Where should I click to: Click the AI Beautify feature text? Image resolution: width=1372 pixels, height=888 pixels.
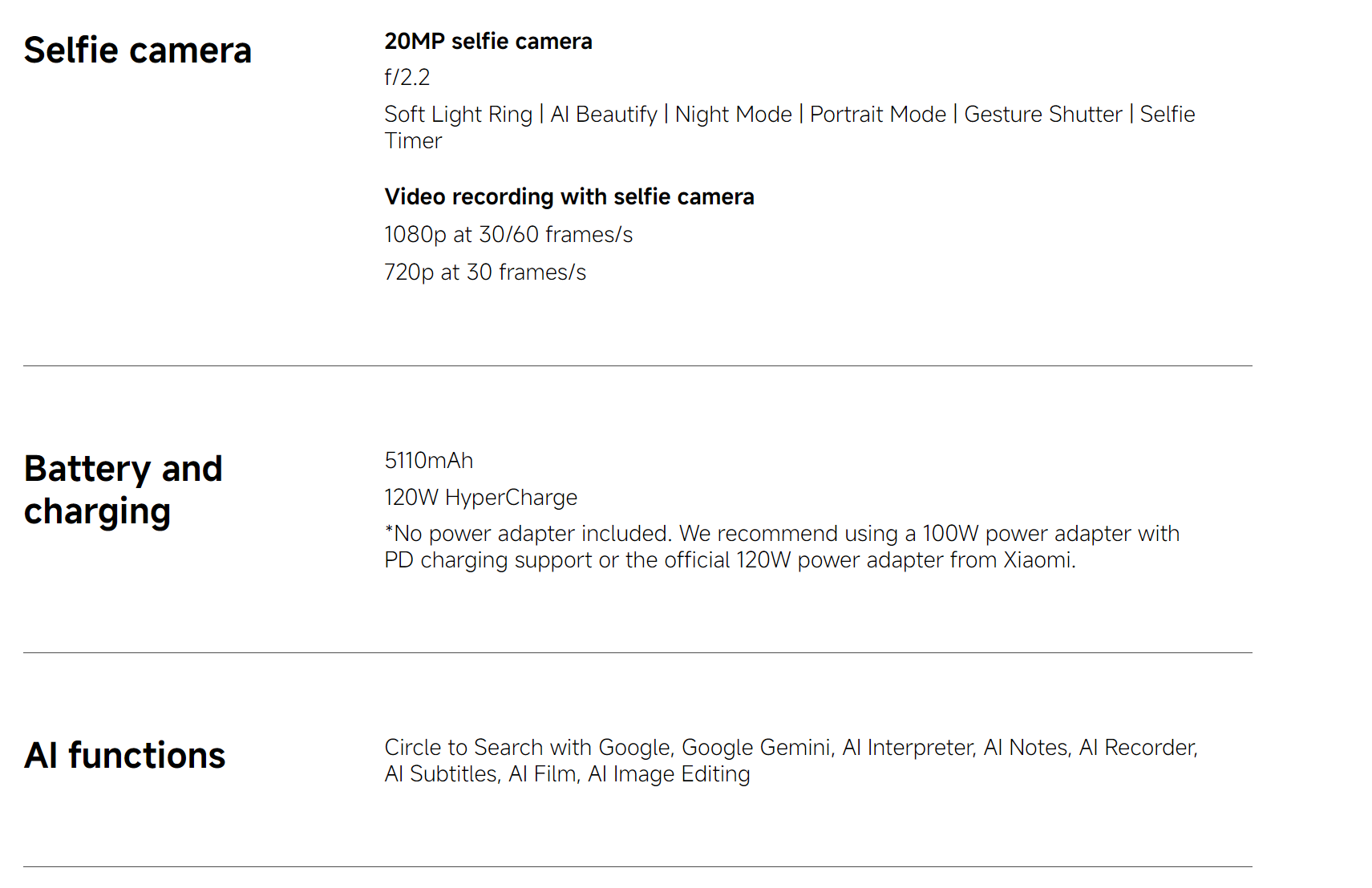(603, 115)
